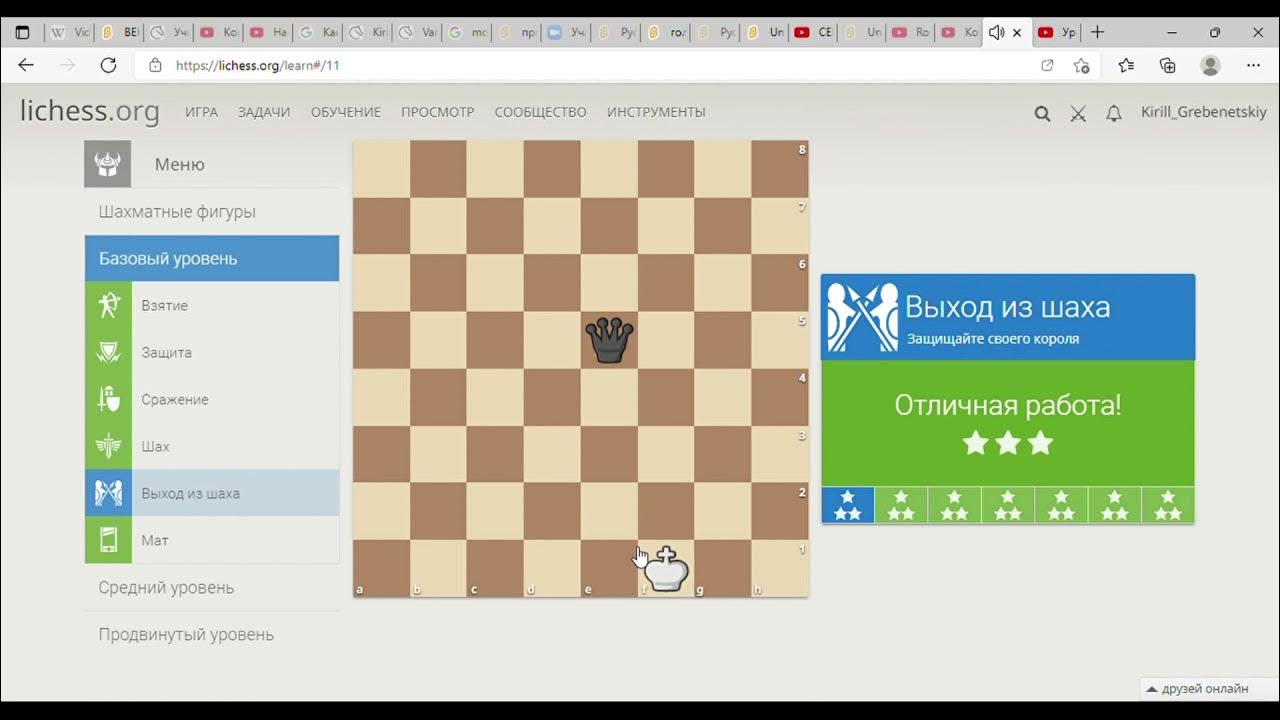
Task: Collapse Базовый уровень section
Action: [x=212, y=258]
